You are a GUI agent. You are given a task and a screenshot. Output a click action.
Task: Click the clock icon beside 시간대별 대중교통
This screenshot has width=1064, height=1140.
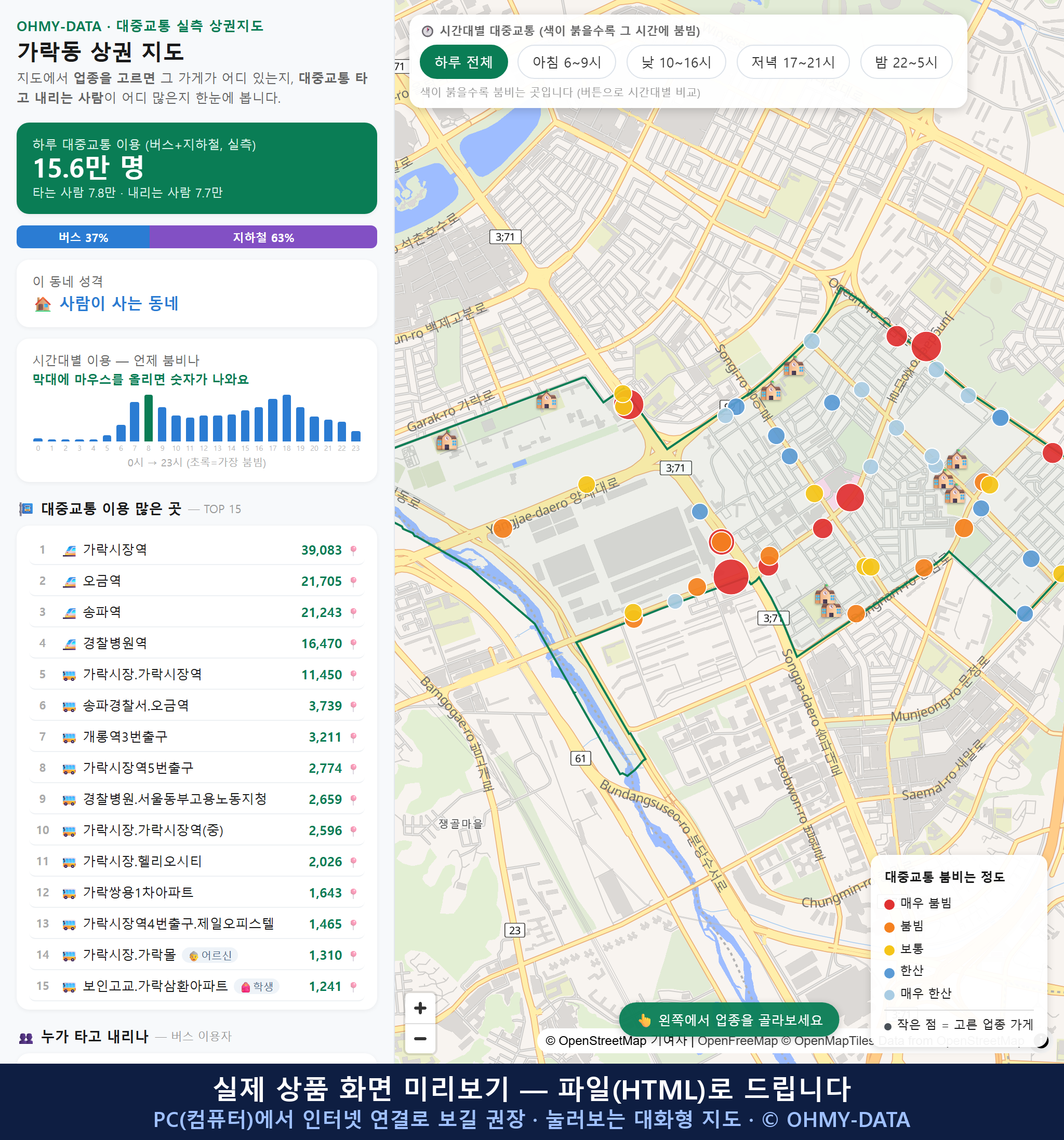click(428, 31)
